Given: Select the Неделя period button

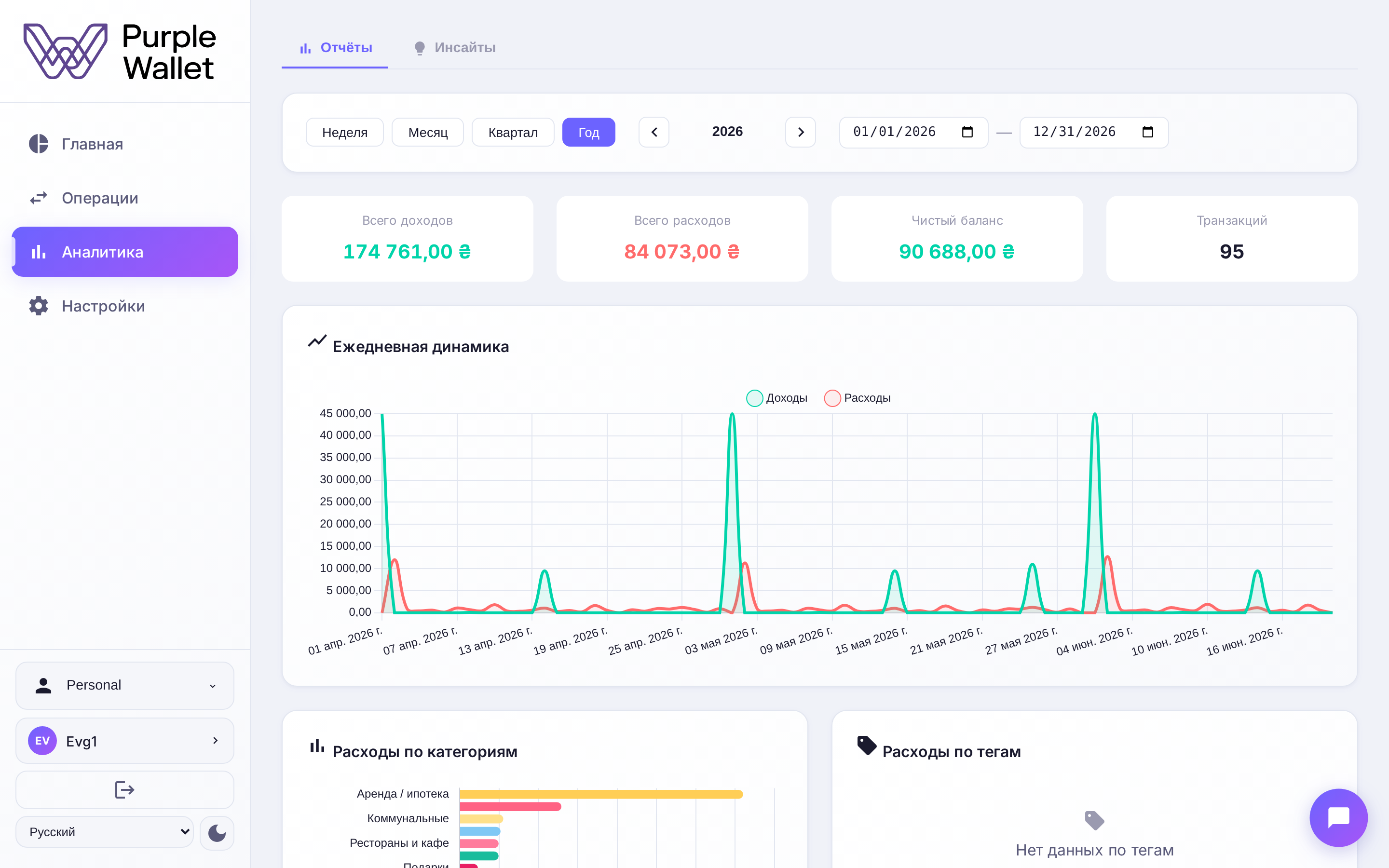Looking at the screenshot, I should [x=344, y=132].
